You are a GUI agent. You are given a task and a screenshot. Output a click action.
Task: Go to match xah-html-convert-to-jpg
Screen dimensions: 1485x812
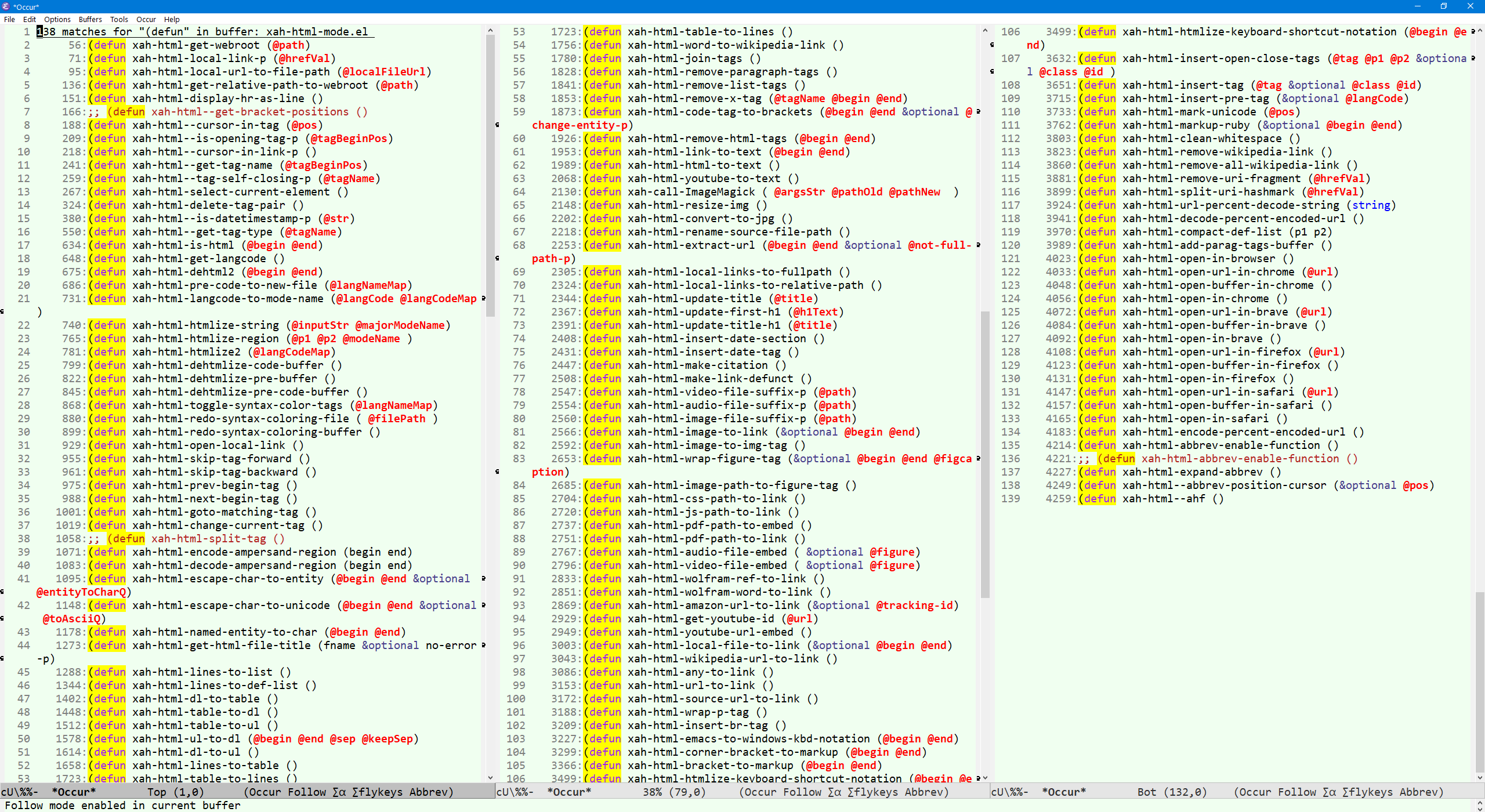click(701, 219)
